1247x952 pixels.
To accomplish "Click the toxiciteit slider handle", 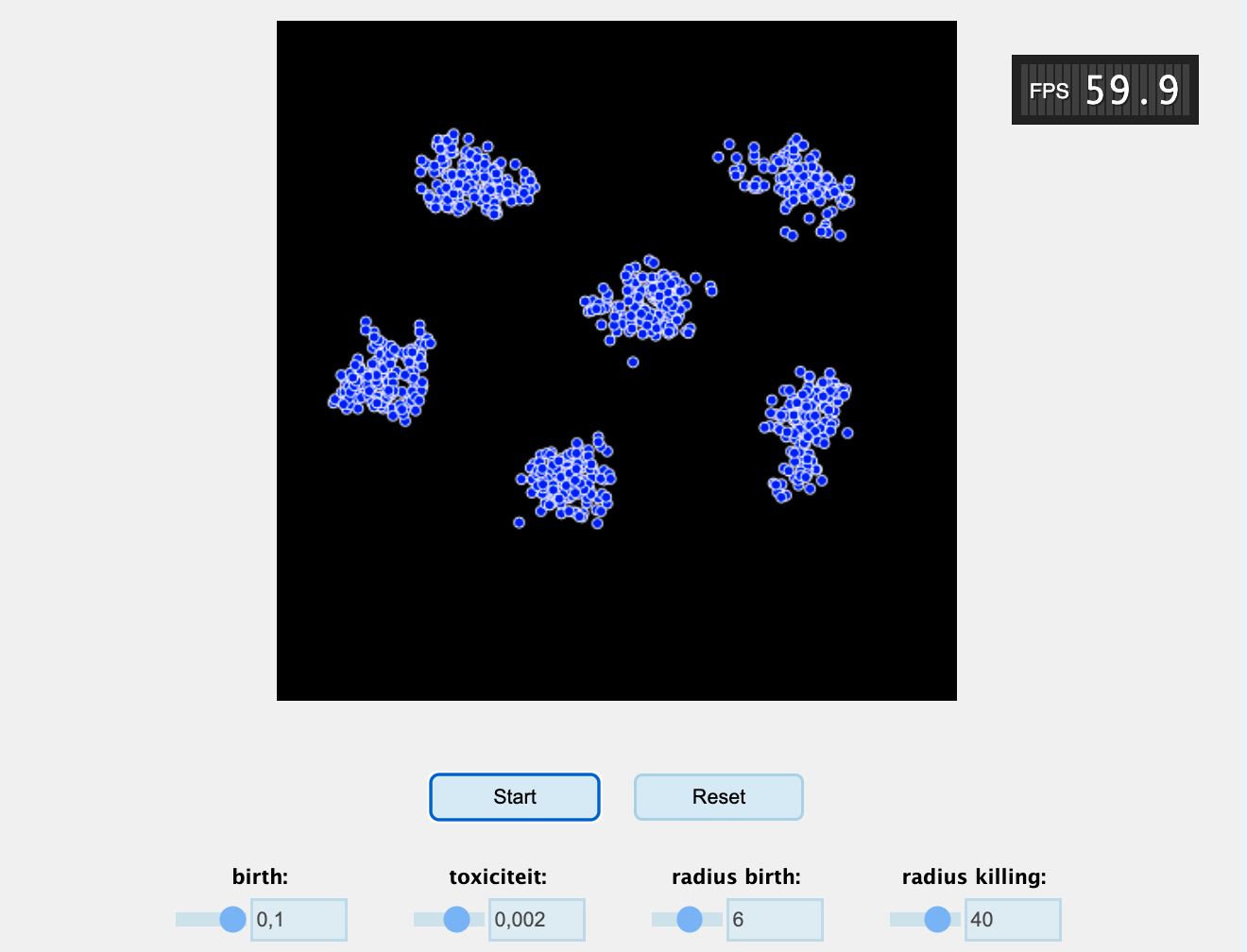I will 456,919.
